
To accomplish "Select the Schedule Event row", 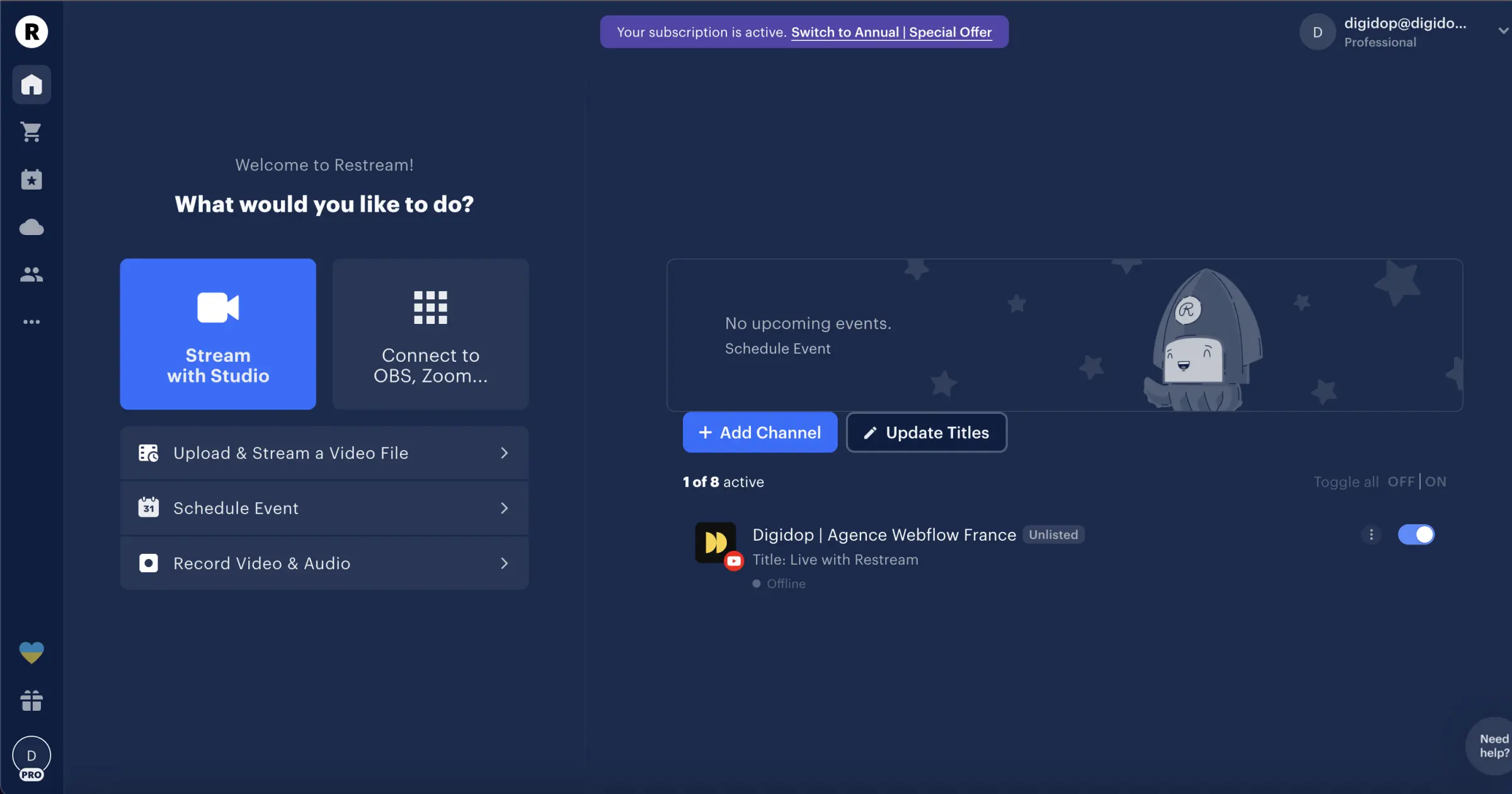I will [x=324, y=508].
